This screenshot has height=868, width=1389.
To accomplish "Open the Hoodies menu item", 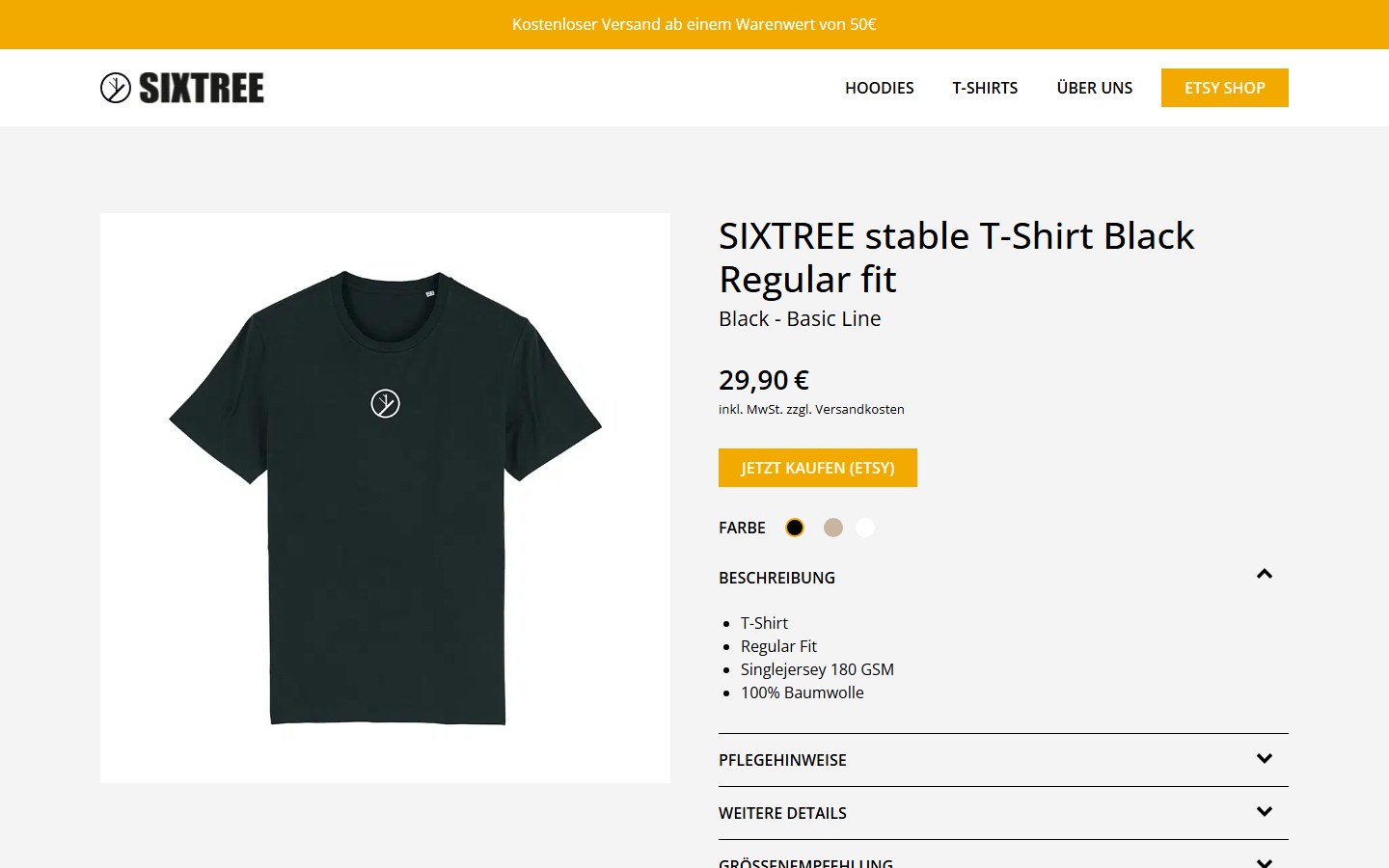I will [x=879, y=88].
